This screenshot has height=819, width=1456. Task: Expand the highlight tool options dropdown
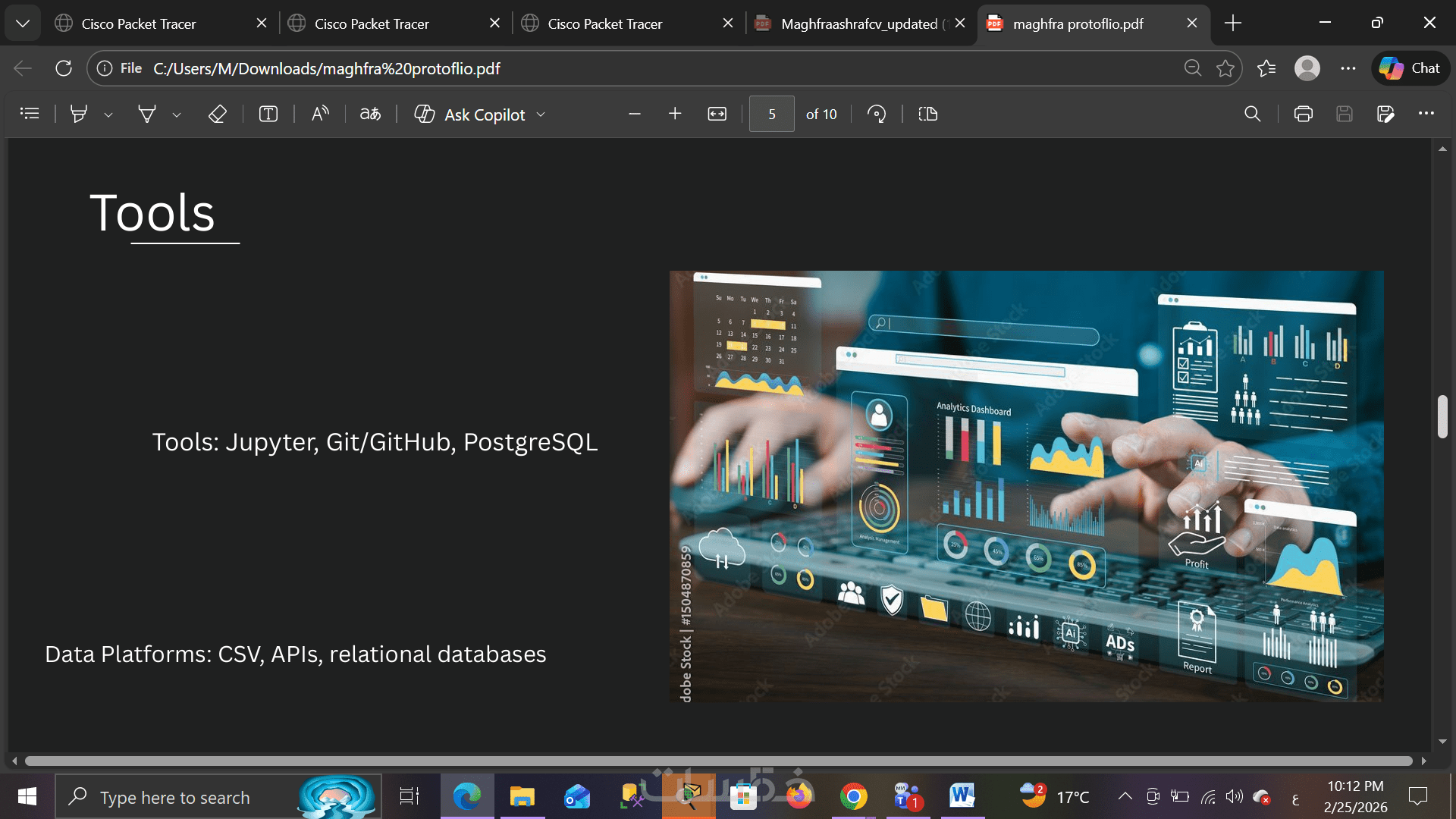(108, 115)
